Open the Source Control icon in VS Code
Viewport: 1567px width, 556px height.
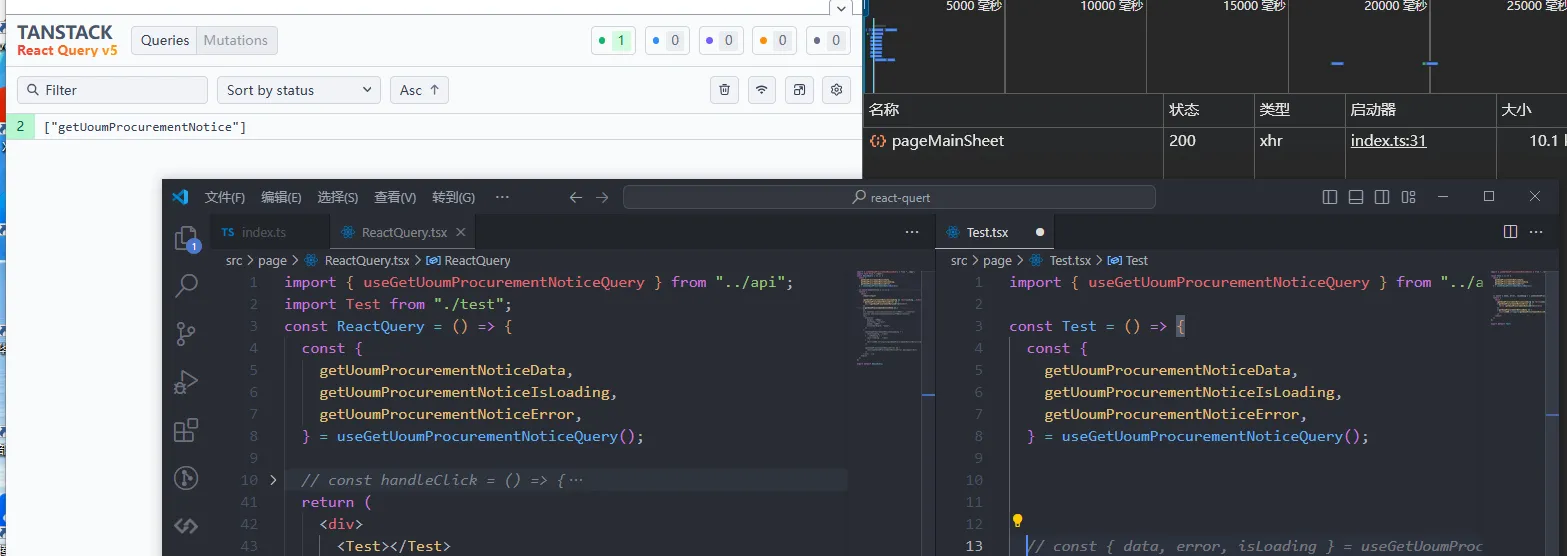coord(186,333)
